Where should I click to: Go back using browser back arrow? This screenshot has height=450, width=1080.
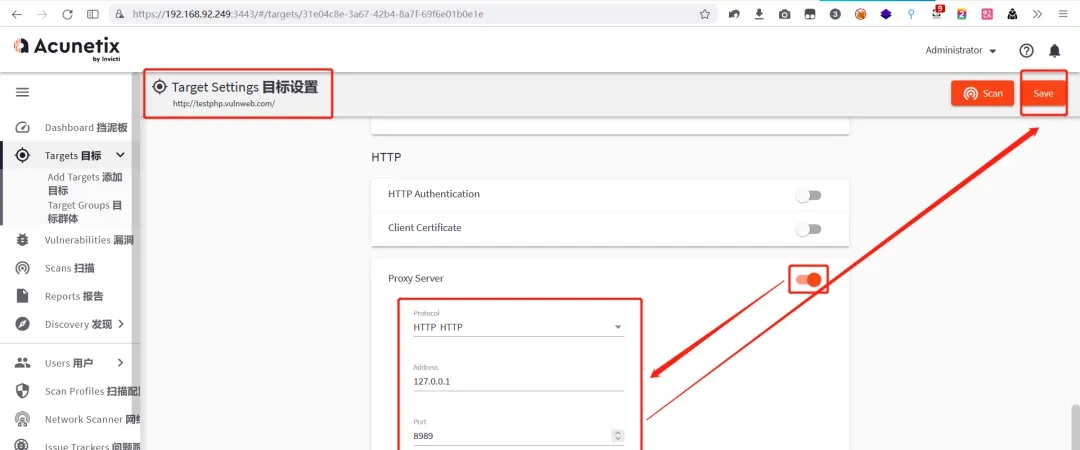[16, 14]
